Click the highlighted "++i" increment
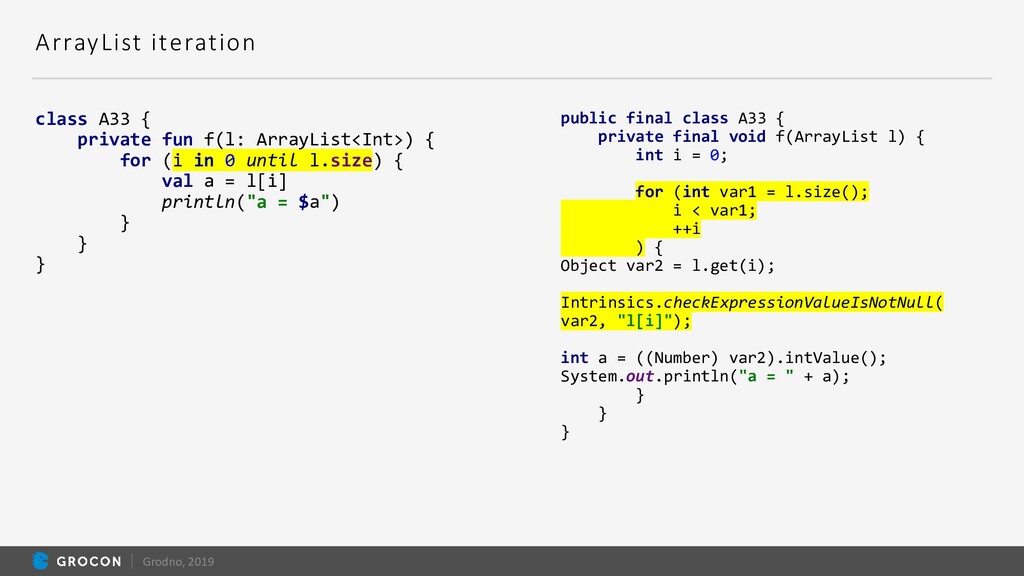Screen dimensions: 1024x576 click(686, 229)
